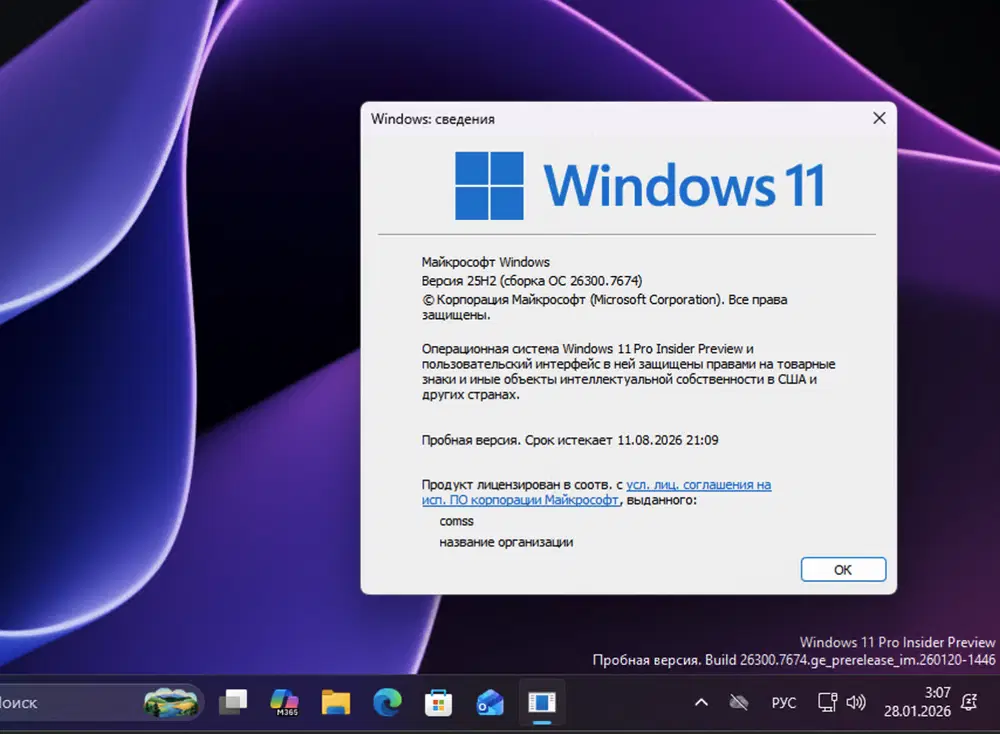Screen dimensions: 1000x734
Task: Switch keyboard layout from РУС
Action: pos(784,702)
